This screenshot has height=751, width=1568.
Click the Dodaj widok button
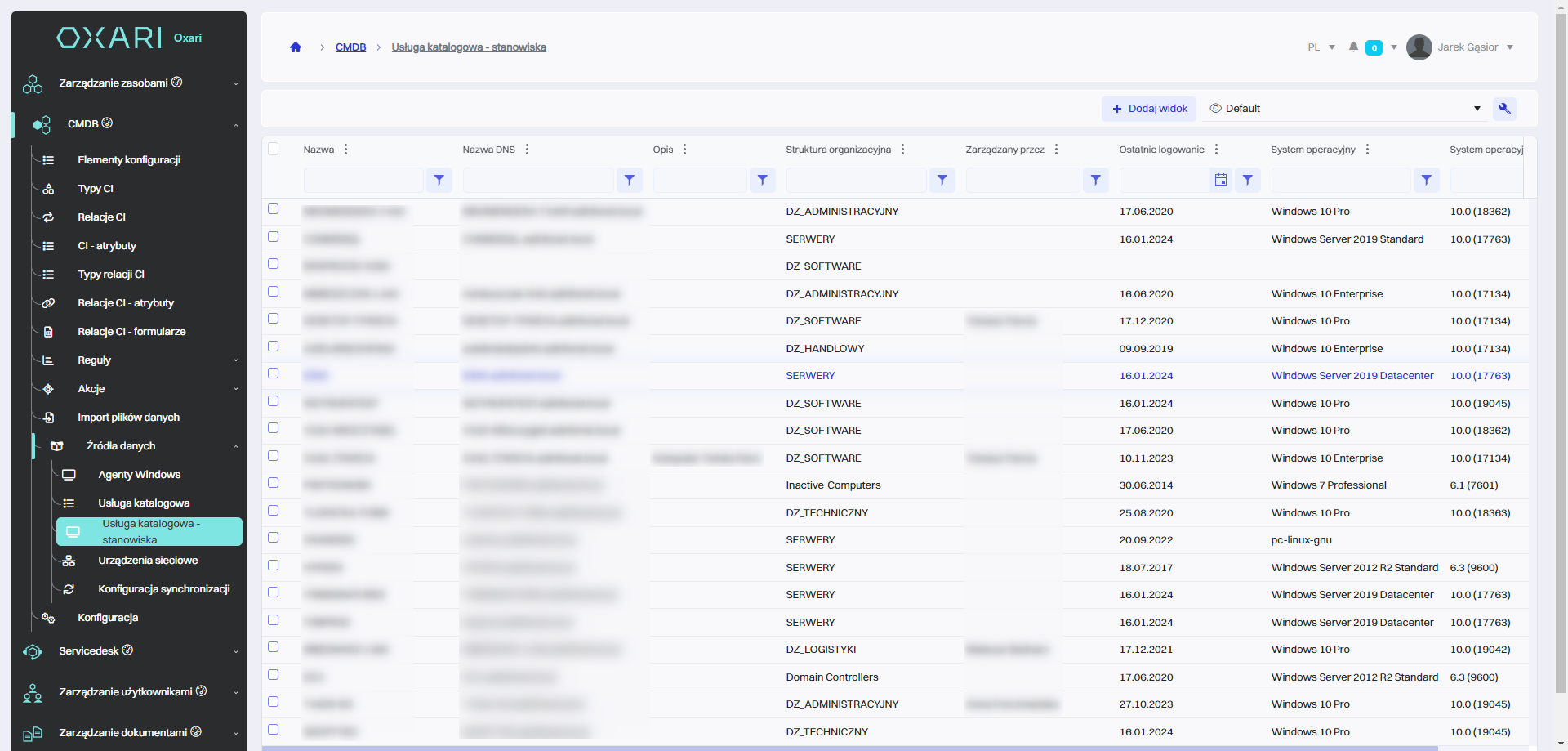[1149, 109]
